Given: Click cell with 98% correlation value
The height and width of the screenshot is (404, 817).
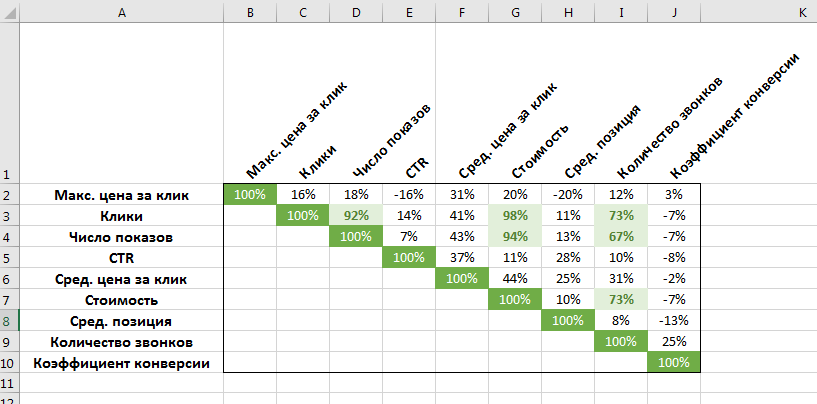Looking at the screenshot, I should 515,215.
